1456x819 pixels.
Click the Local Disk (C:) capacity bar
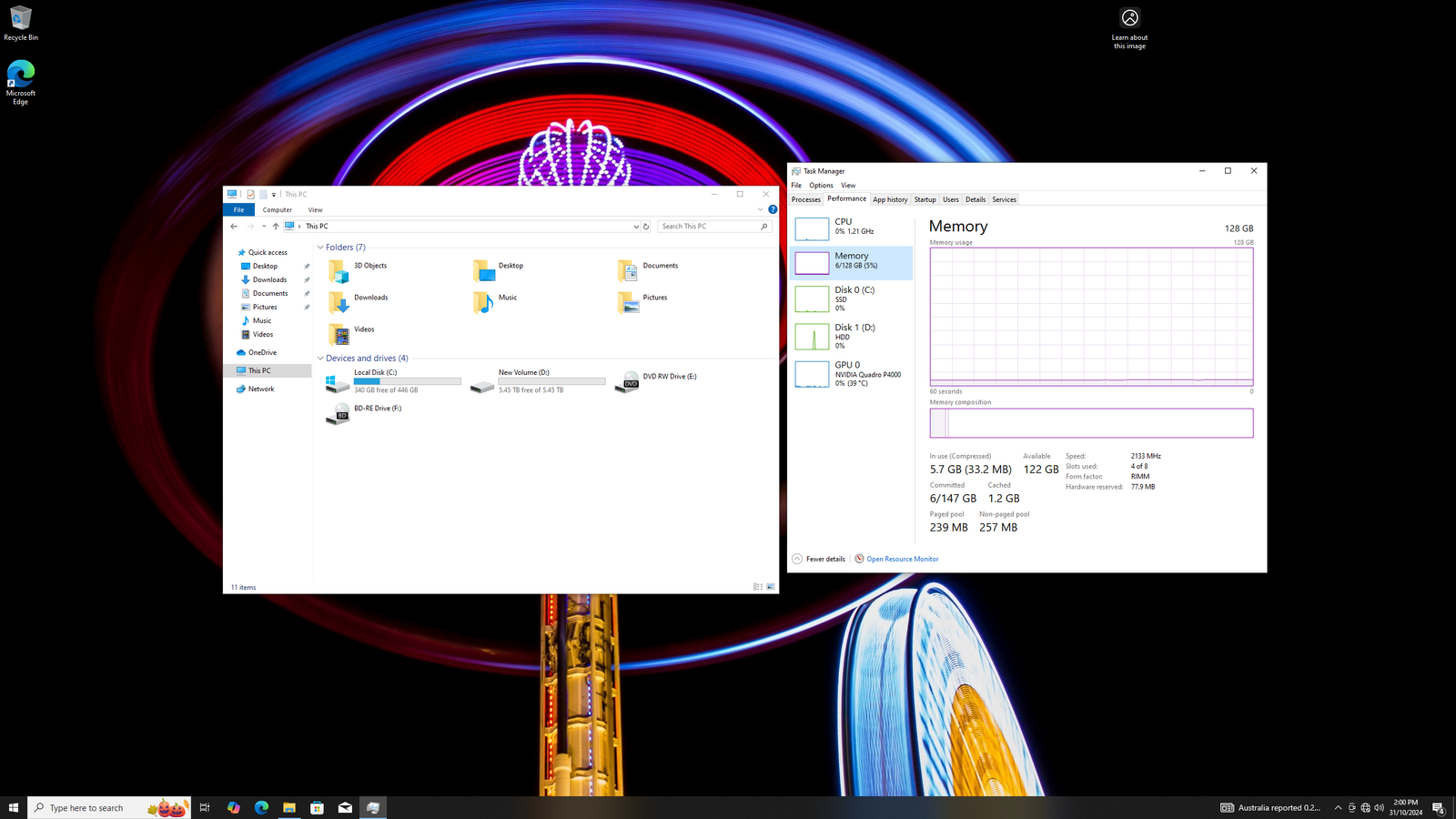coord(407,381)
